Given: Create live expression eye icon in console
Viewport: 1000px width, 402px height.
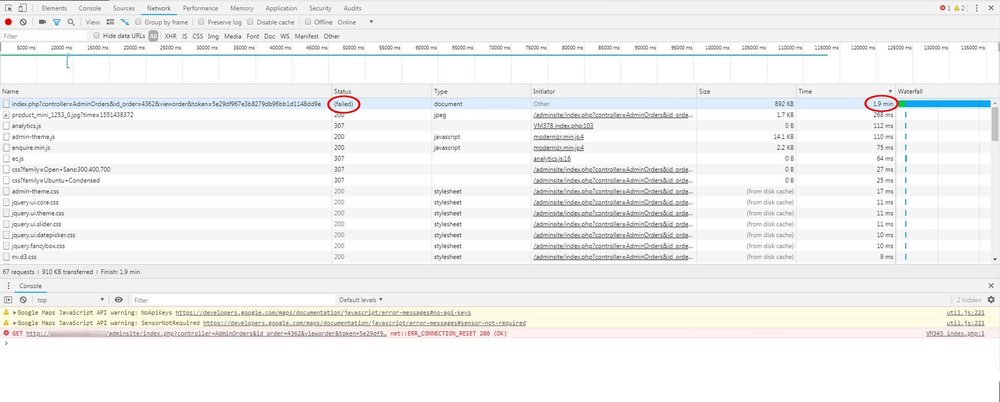Looking at the screenshot, I should 119,299.
